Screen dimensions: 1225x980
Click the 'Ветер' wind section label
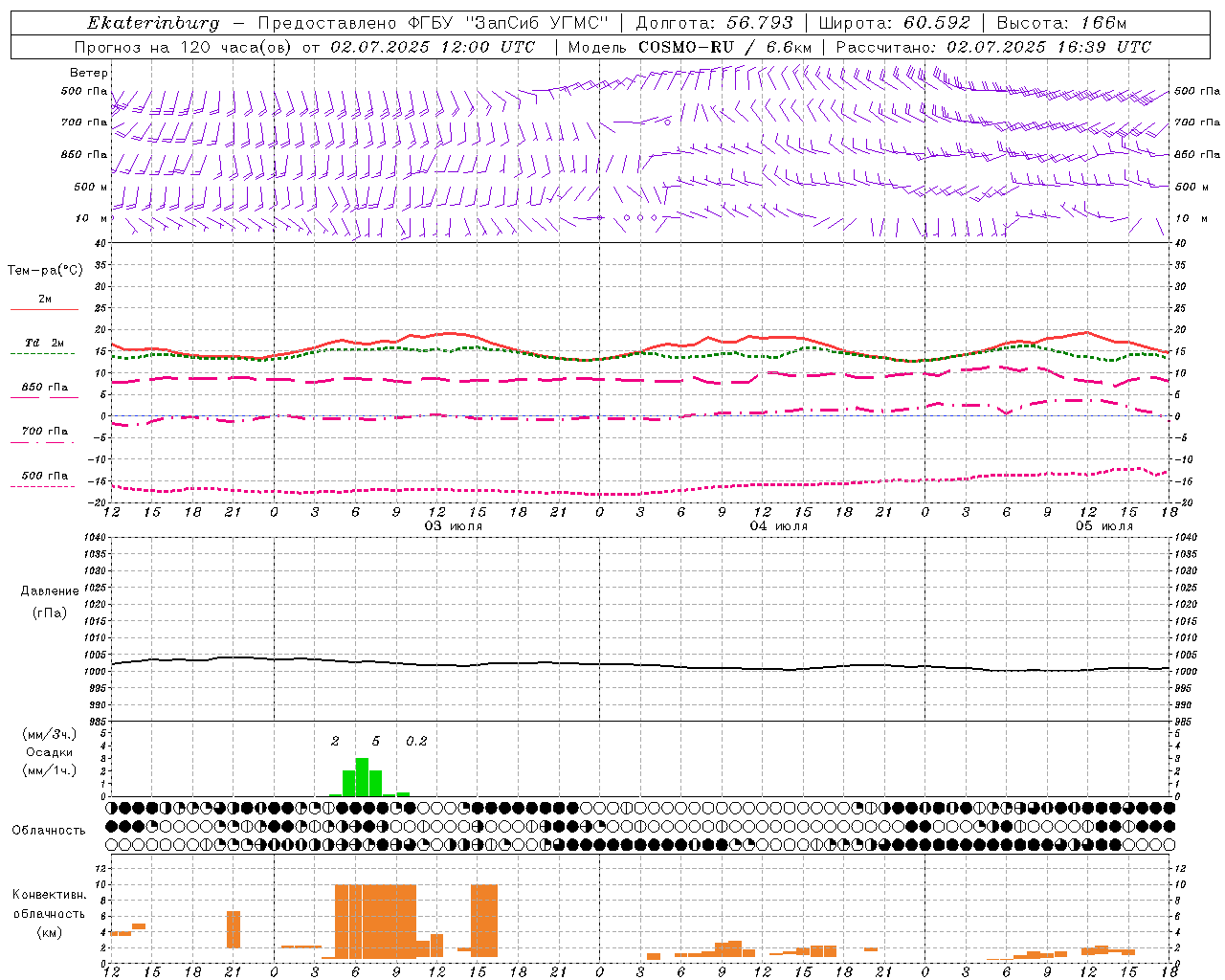[89, 73]
